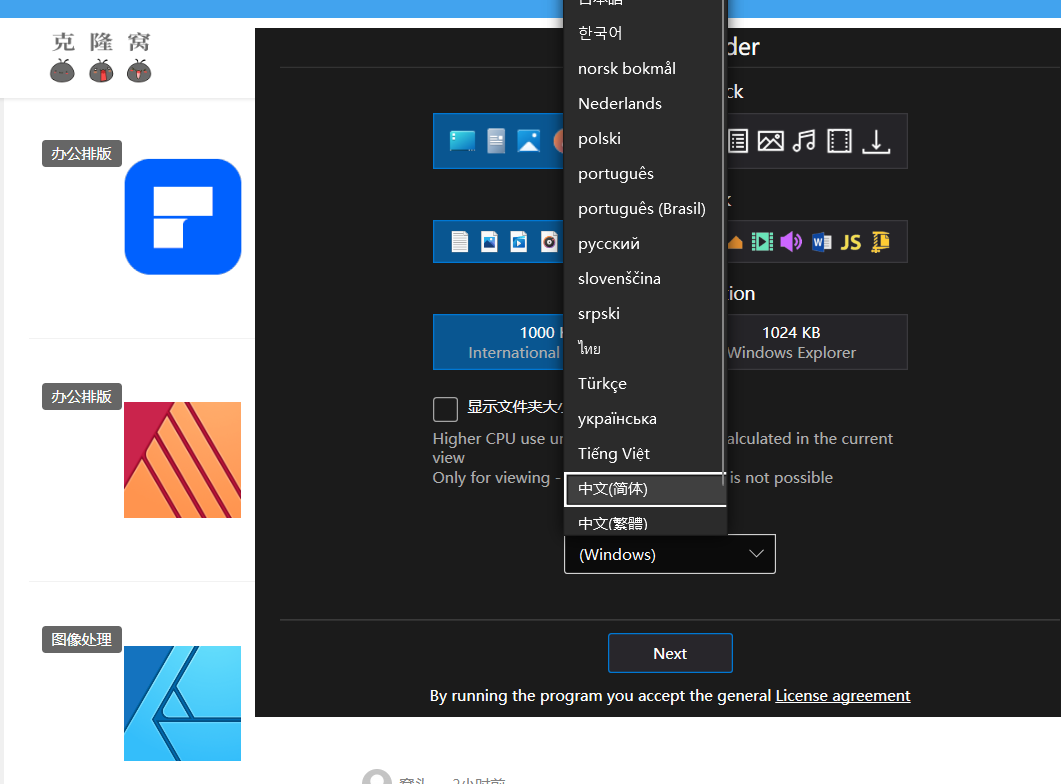Click the purple speaker audio icon
1061x784 pixels.
[791, 241]
